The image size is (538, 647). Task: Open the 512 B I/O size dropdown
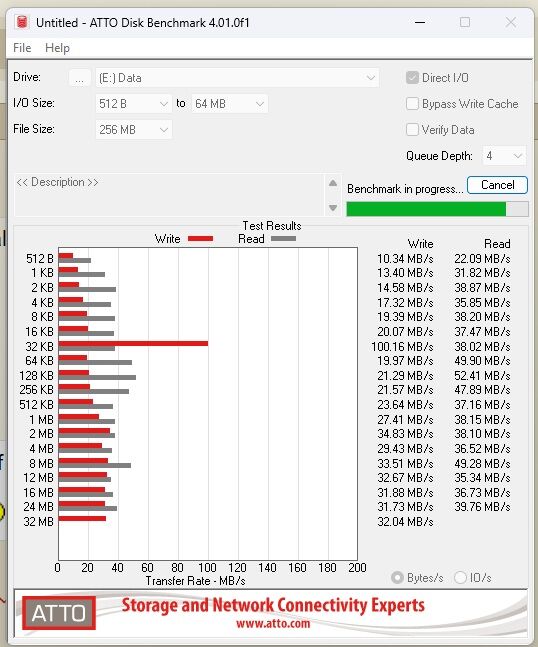(133, 104)
